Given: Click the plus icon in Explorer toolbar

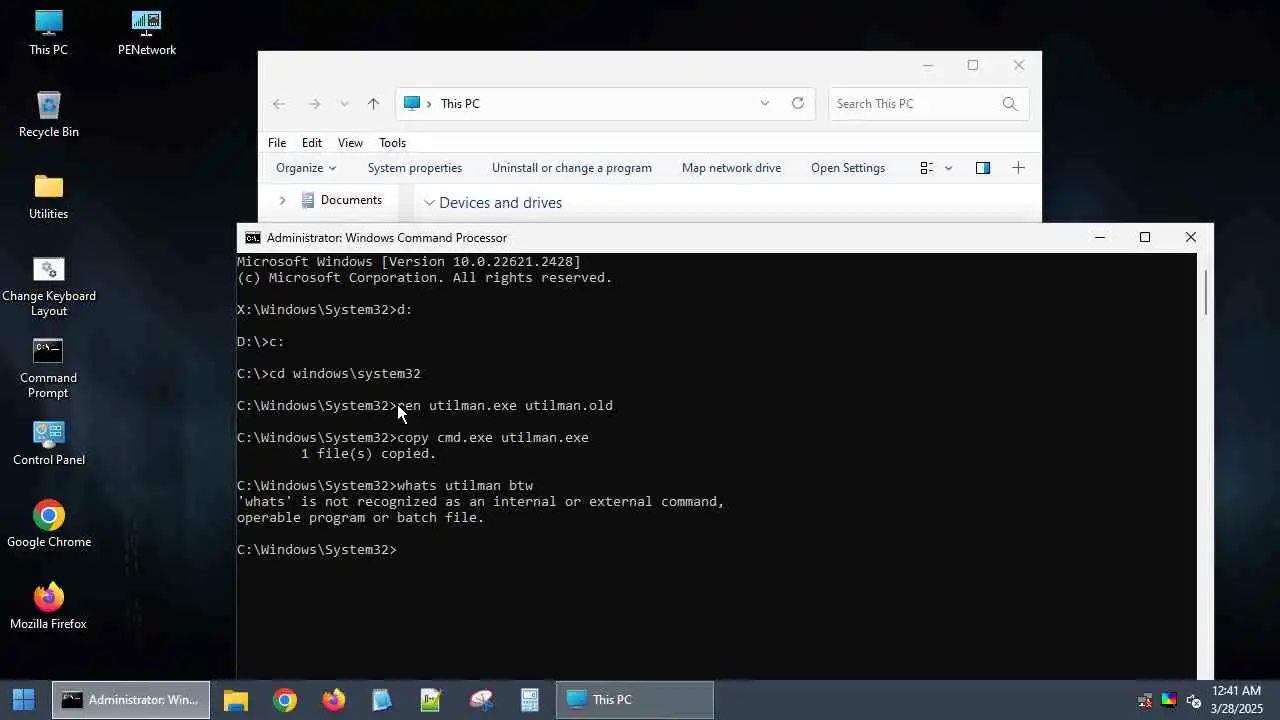Looking at the screenshot, I should pyautogui.click(x=1018, y=168).
